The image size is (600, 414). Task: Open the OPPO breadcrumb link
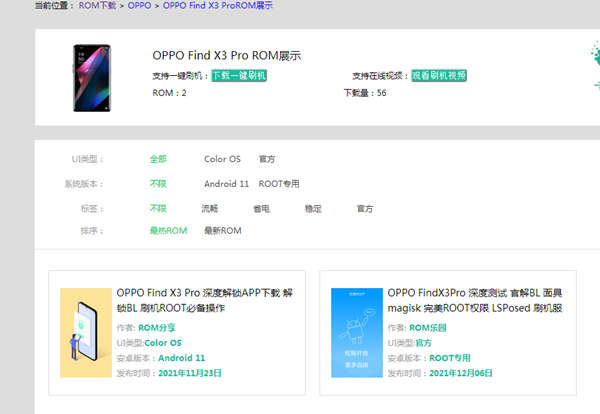(140, 6)
